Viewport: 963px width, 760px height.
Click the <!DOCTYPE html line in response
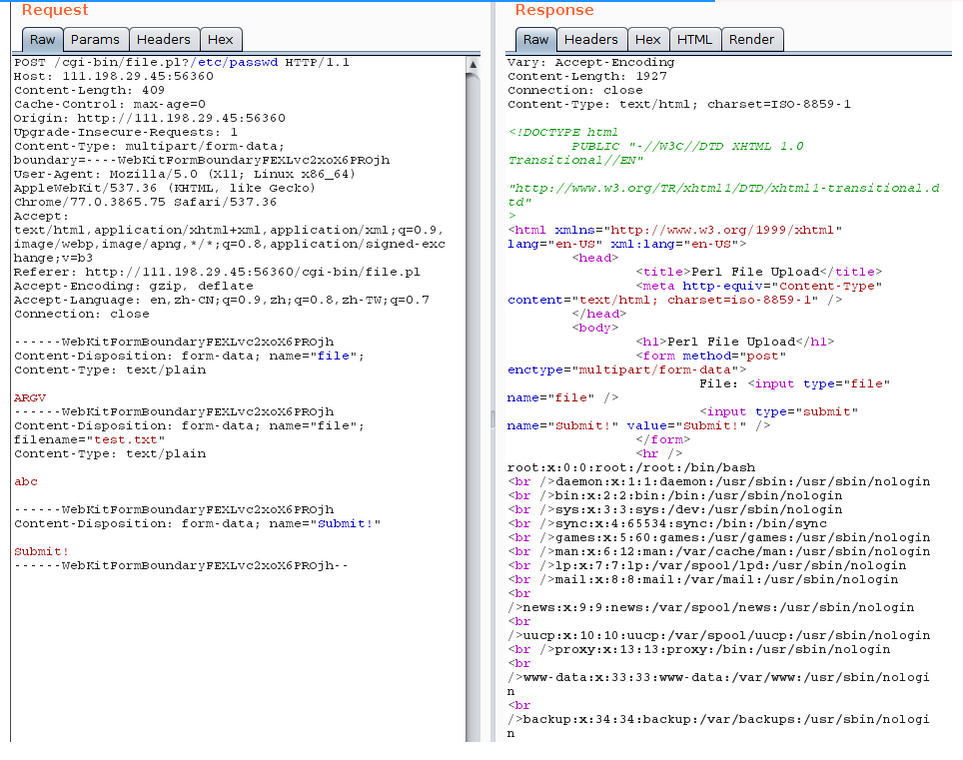pos(563,133)
